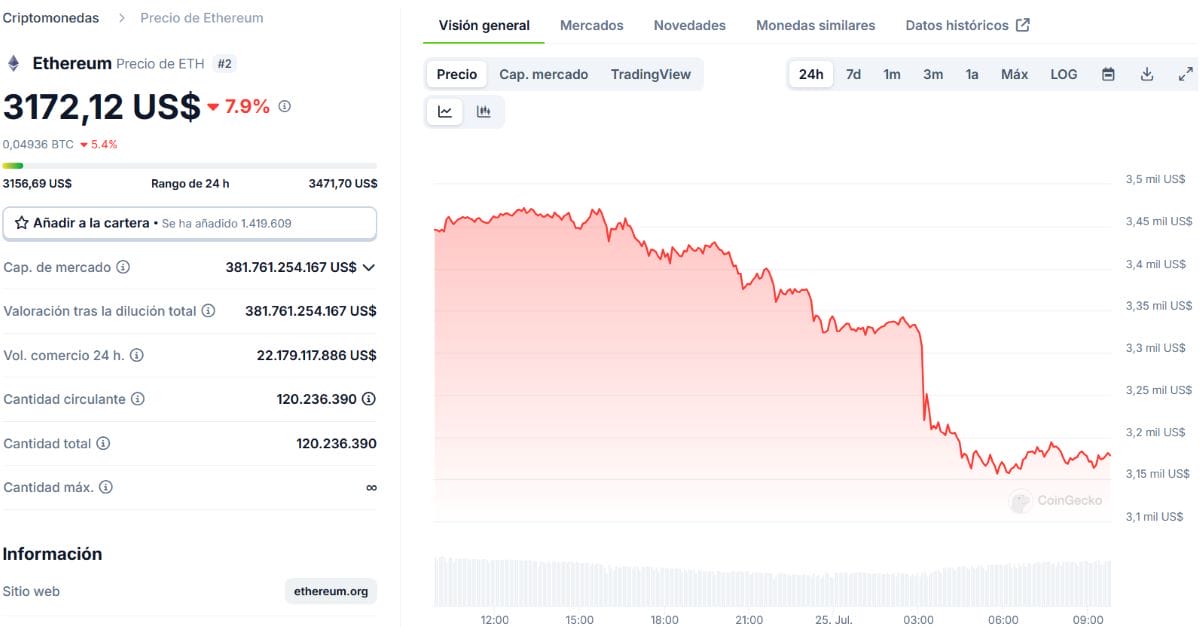The image size is (1200, 627).
Task: Open the ethereum.org website link
Action: (331, 591)
